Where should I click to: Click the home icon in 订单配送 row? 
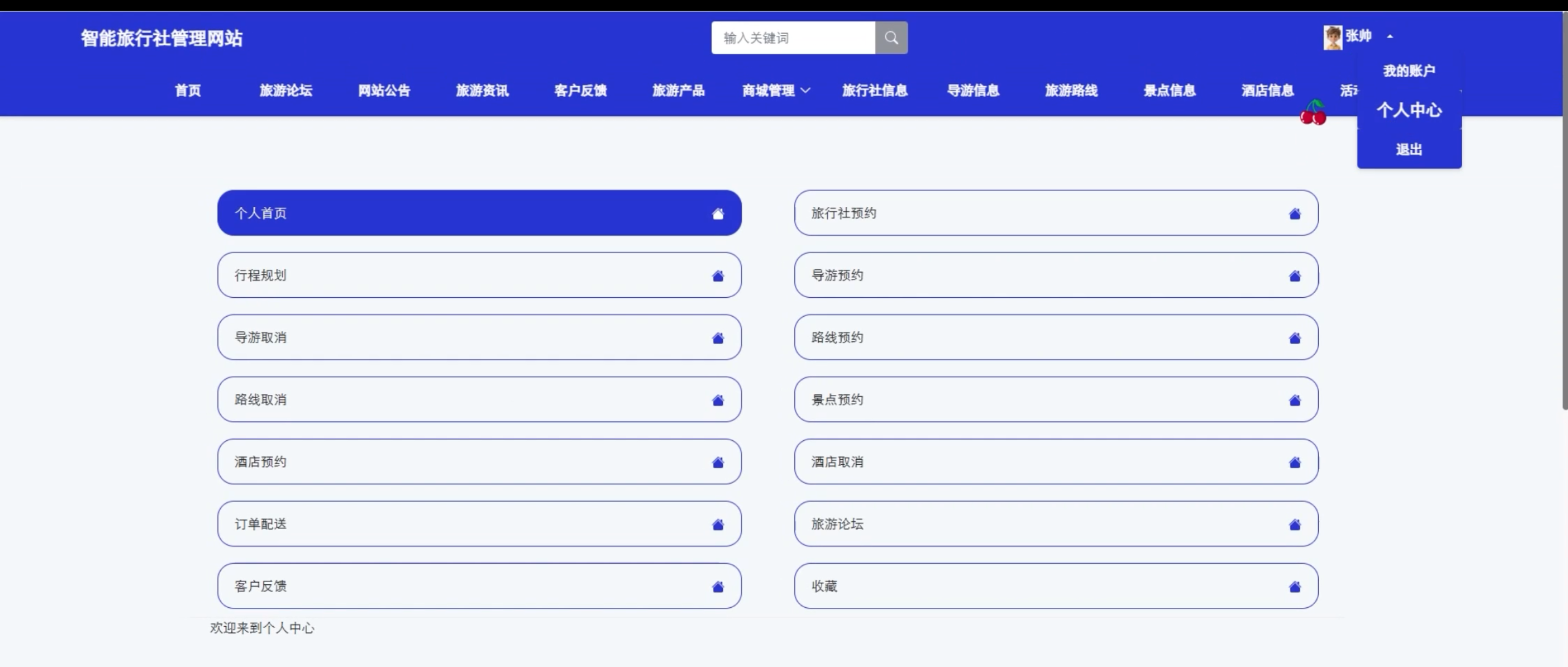coord(718,525)
